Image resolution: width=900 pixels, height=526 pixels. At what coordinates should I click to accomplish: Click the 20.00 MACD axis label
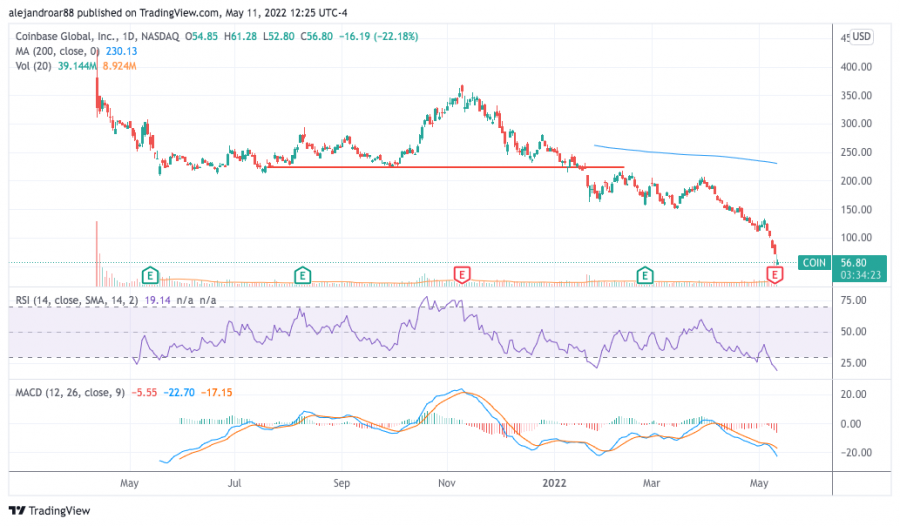coord(854,394)
